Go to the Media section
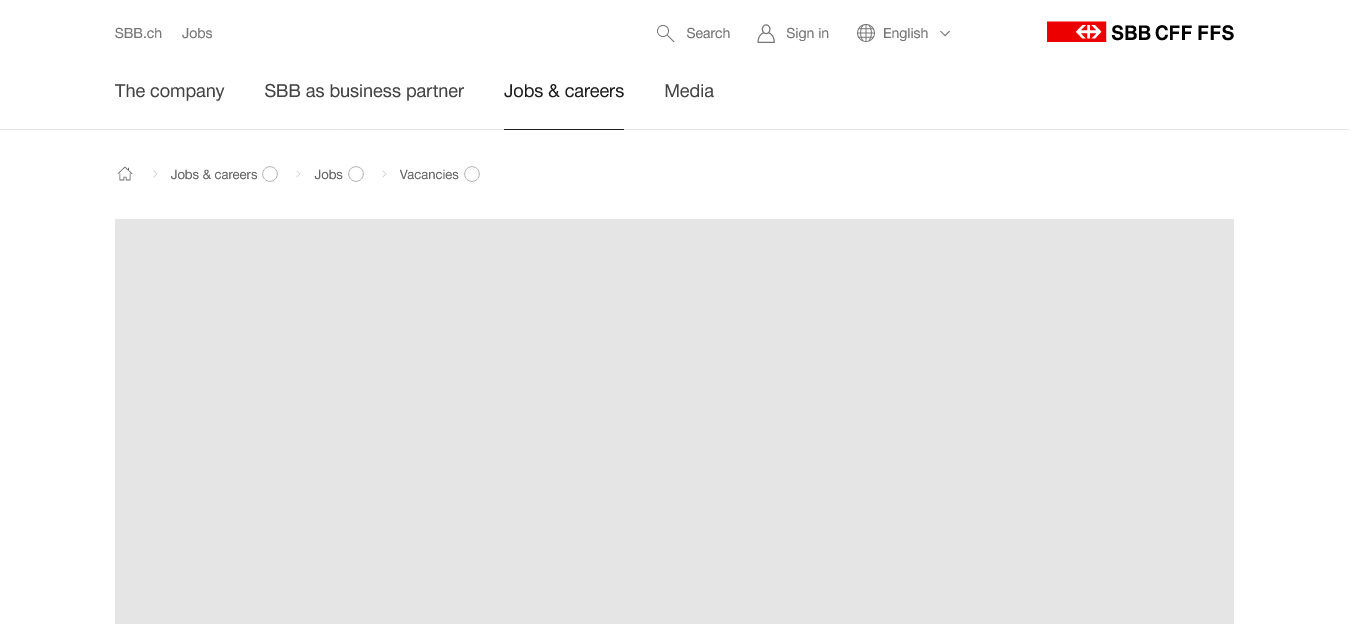This screenshot has height=643, width=1366. (x=689, y=91)
